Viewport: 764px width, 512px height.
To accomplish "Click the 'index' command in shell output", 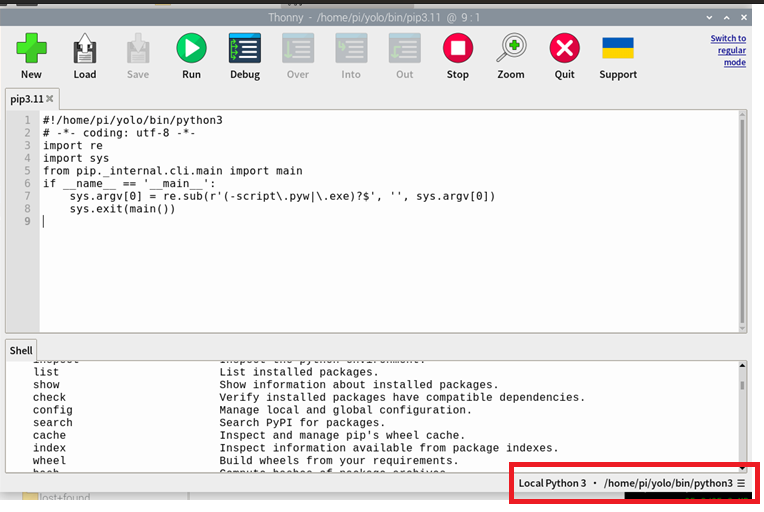I will (49, 448).
